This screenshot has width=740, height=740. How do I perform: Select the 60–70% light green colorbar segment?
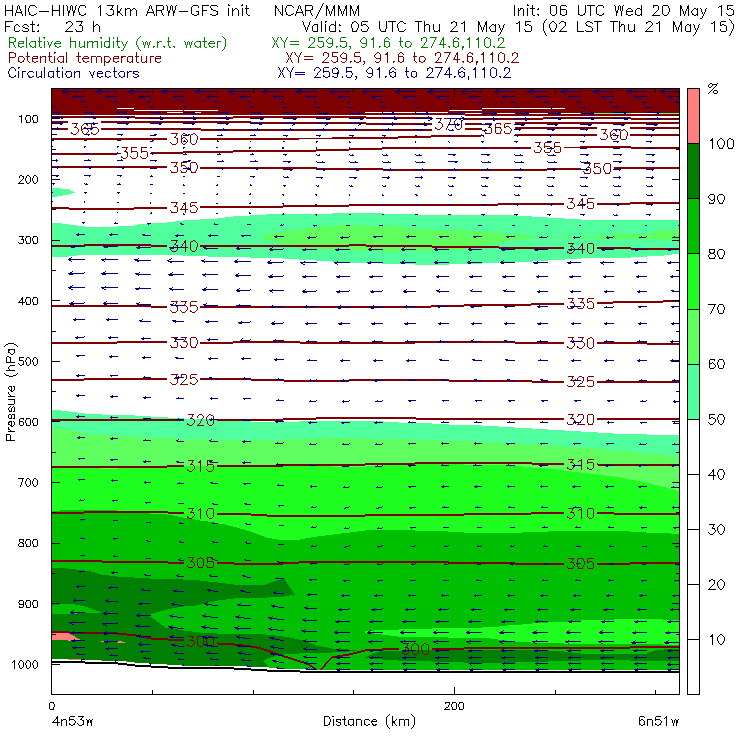(x=693, y=336)
